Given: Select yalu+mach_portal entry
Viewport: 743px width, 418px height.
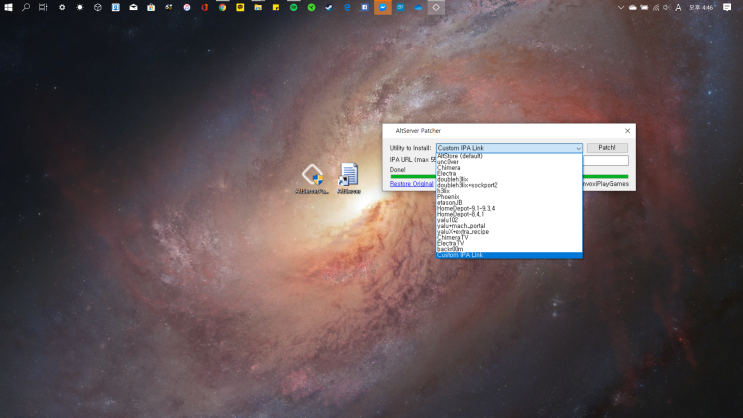Looking at the screenshot, I should (509, 226).
